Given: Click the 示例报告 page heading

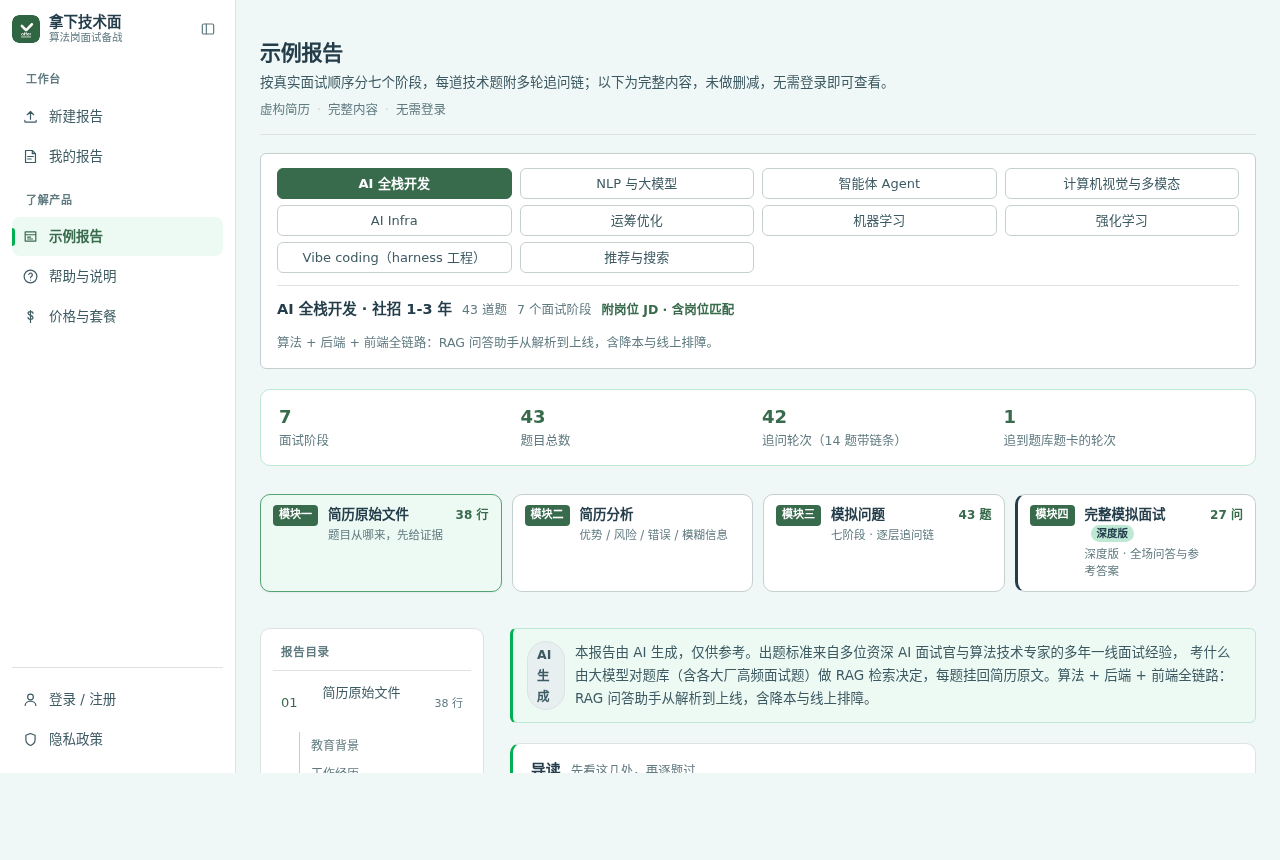Looking at the screenshot, I should (301, 54).
